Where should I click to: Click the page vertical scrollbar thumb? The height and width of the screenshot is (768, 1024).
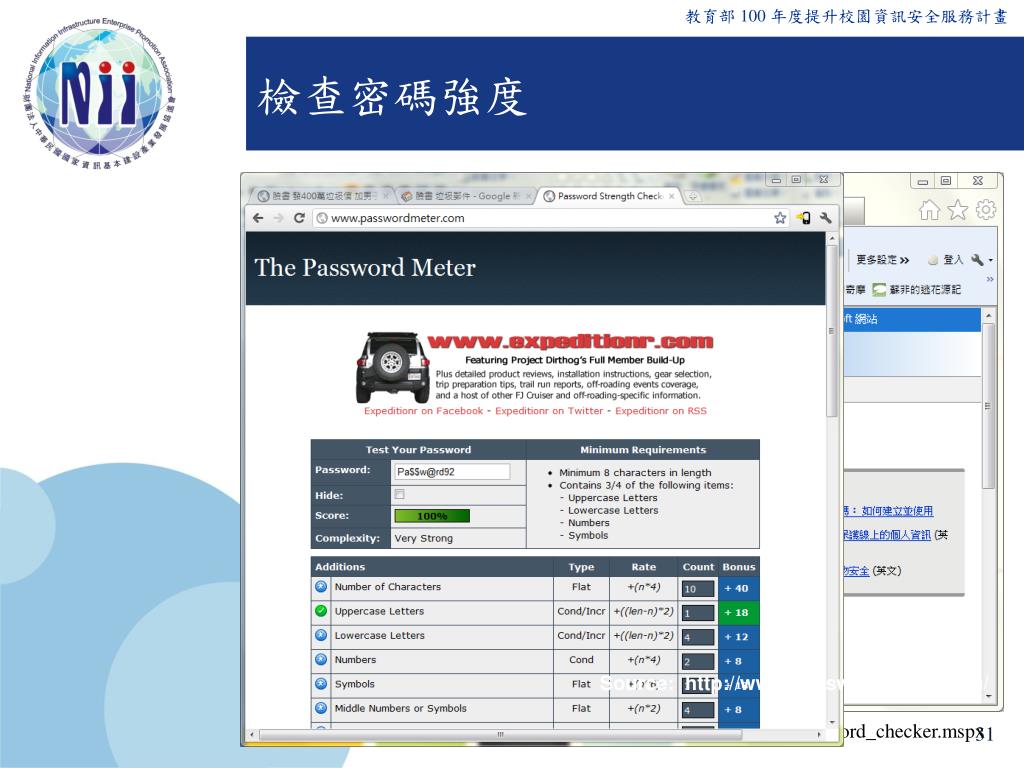pyautogui.click(x=831, y=332)
